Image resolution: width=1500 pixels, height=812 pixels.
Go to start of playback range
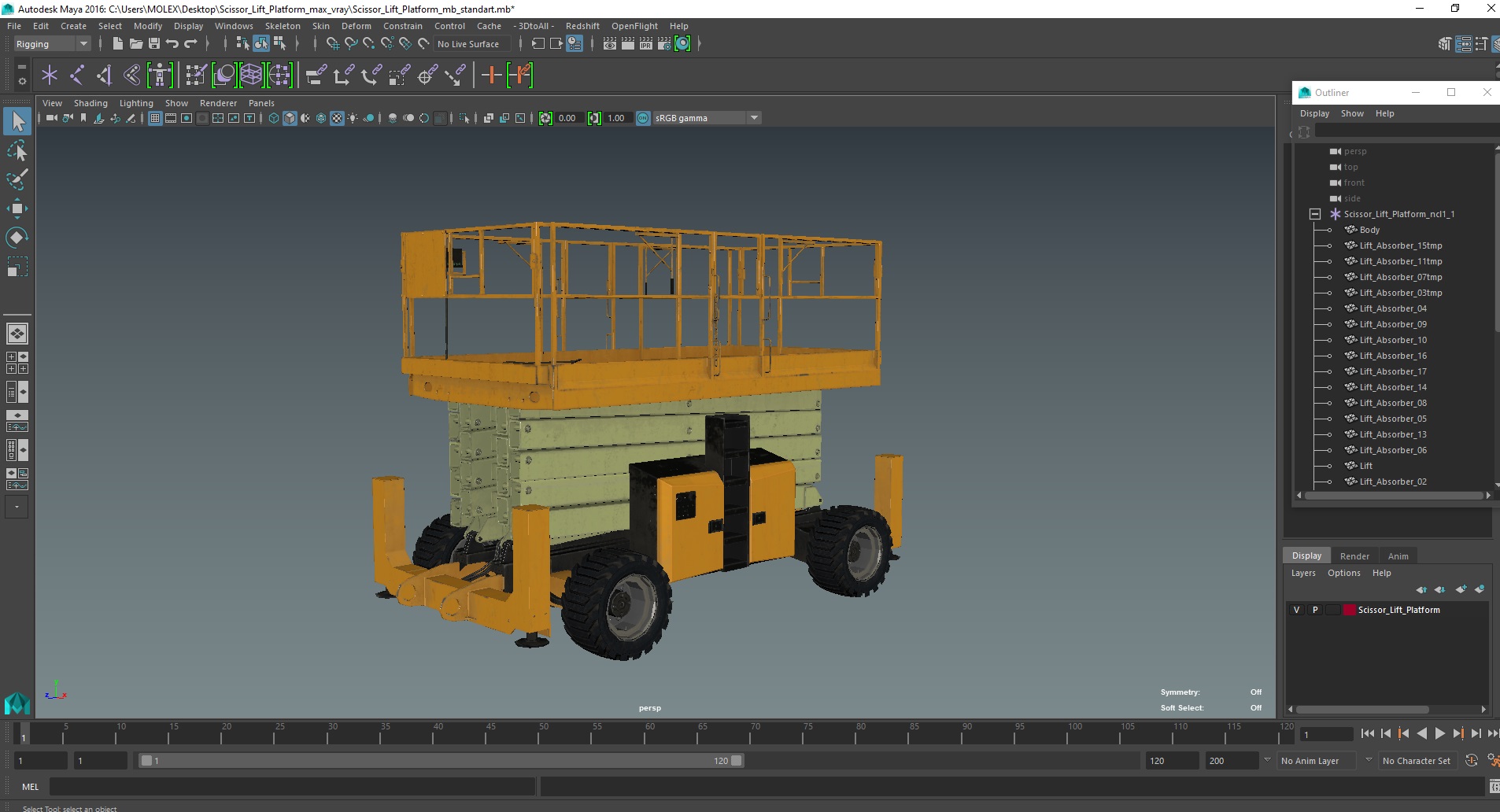click(x=1367, y=733)
